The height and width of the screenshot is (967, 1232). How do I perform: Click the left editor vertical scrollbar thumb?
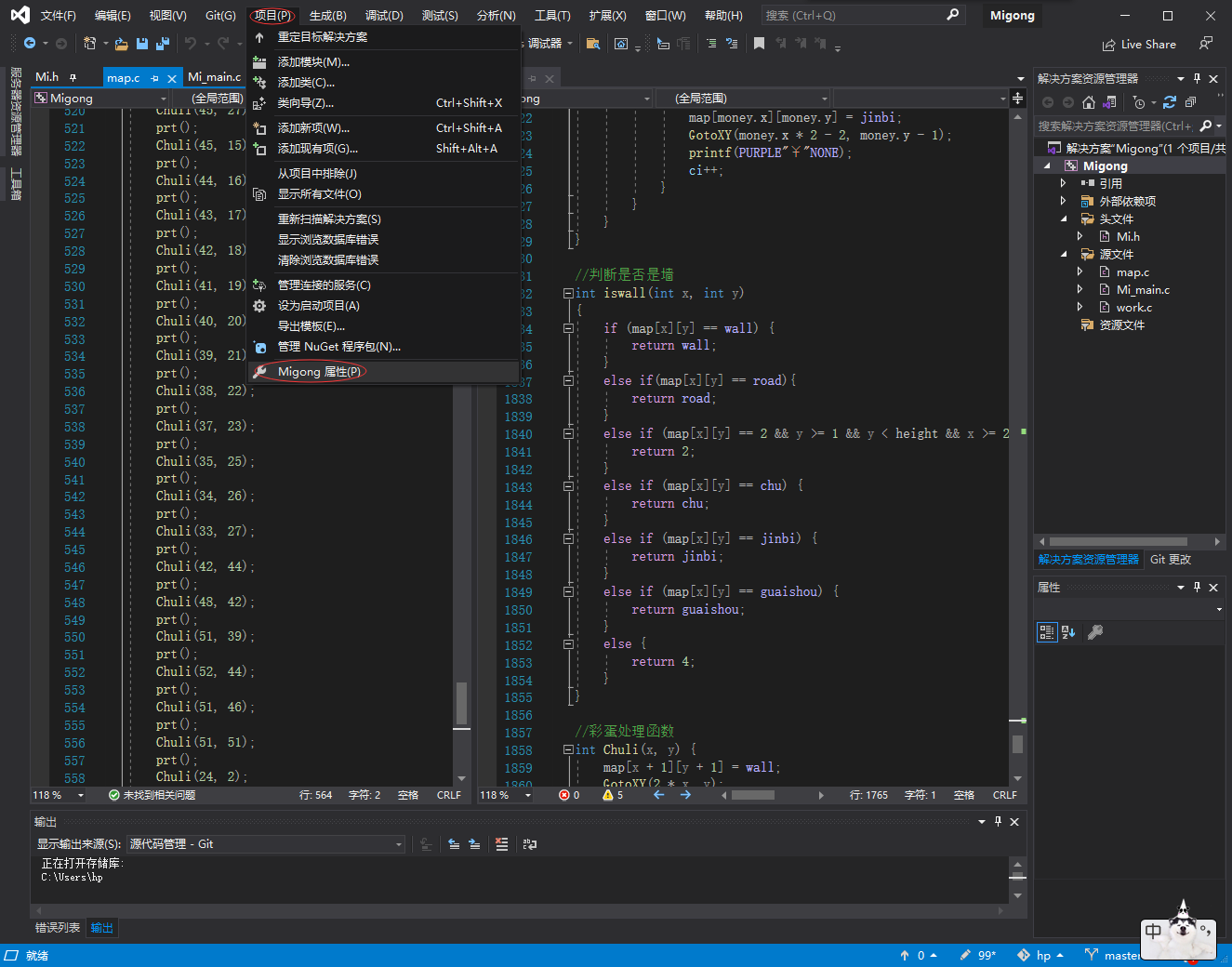(x=461, y=703)
